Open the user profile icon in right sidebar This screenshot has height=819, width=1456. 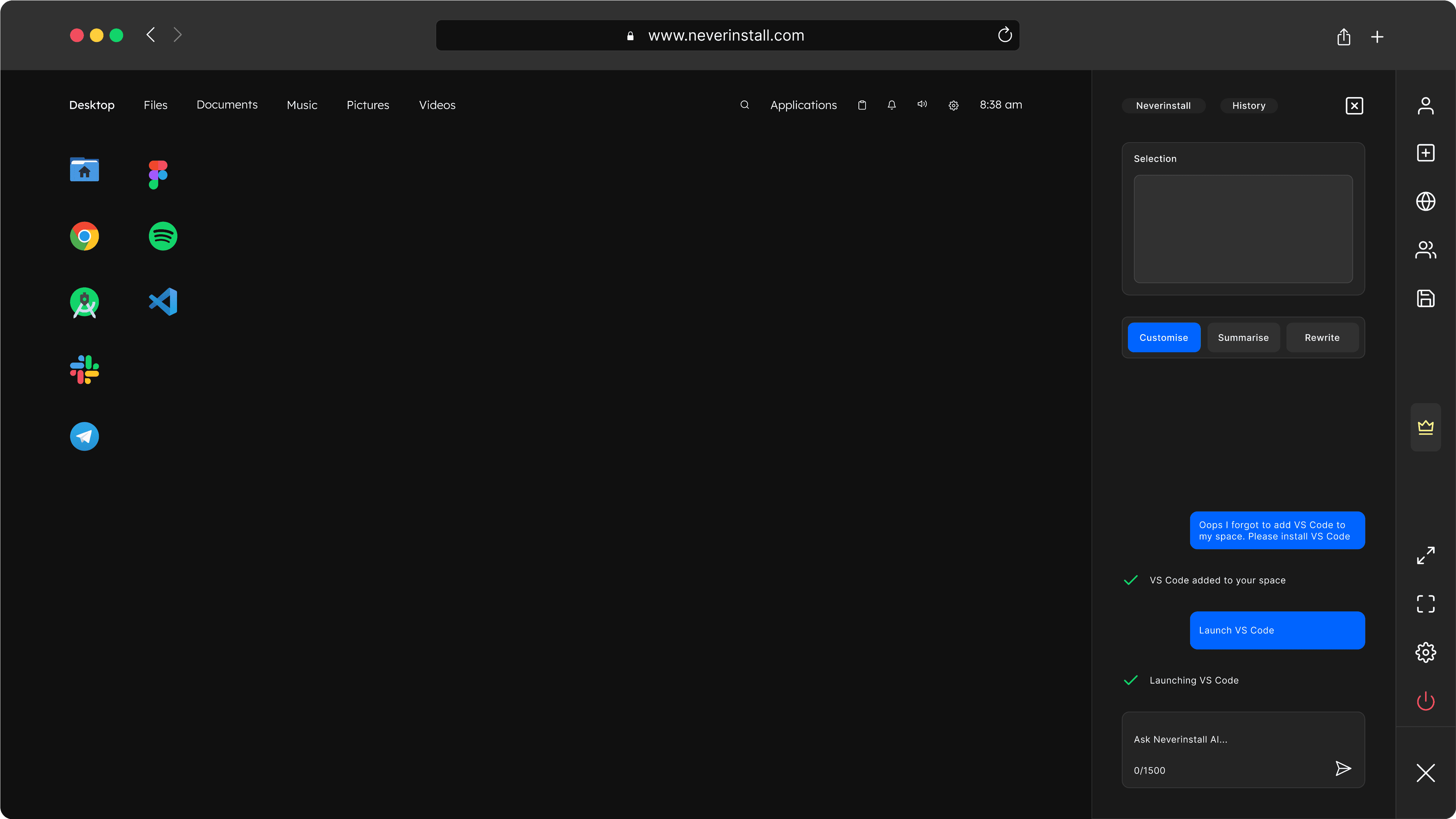pos(1425,106)
